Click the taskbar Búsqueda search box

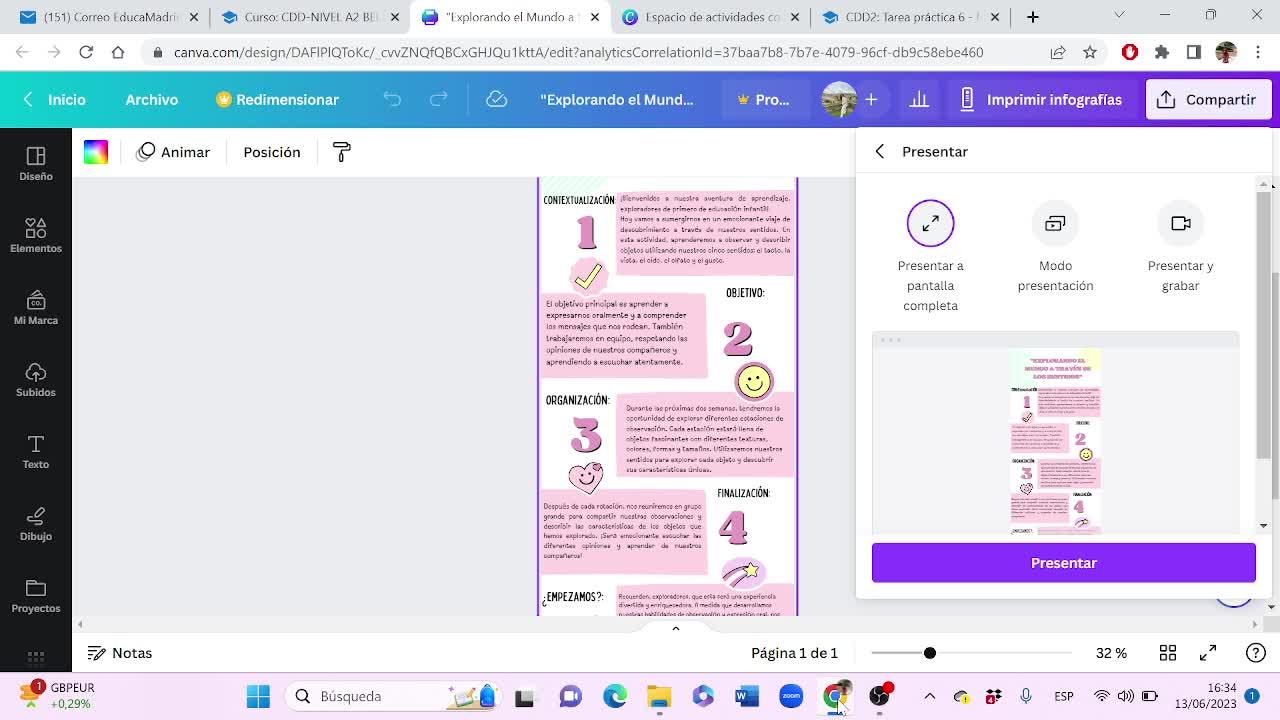click(x=395, y=696)
